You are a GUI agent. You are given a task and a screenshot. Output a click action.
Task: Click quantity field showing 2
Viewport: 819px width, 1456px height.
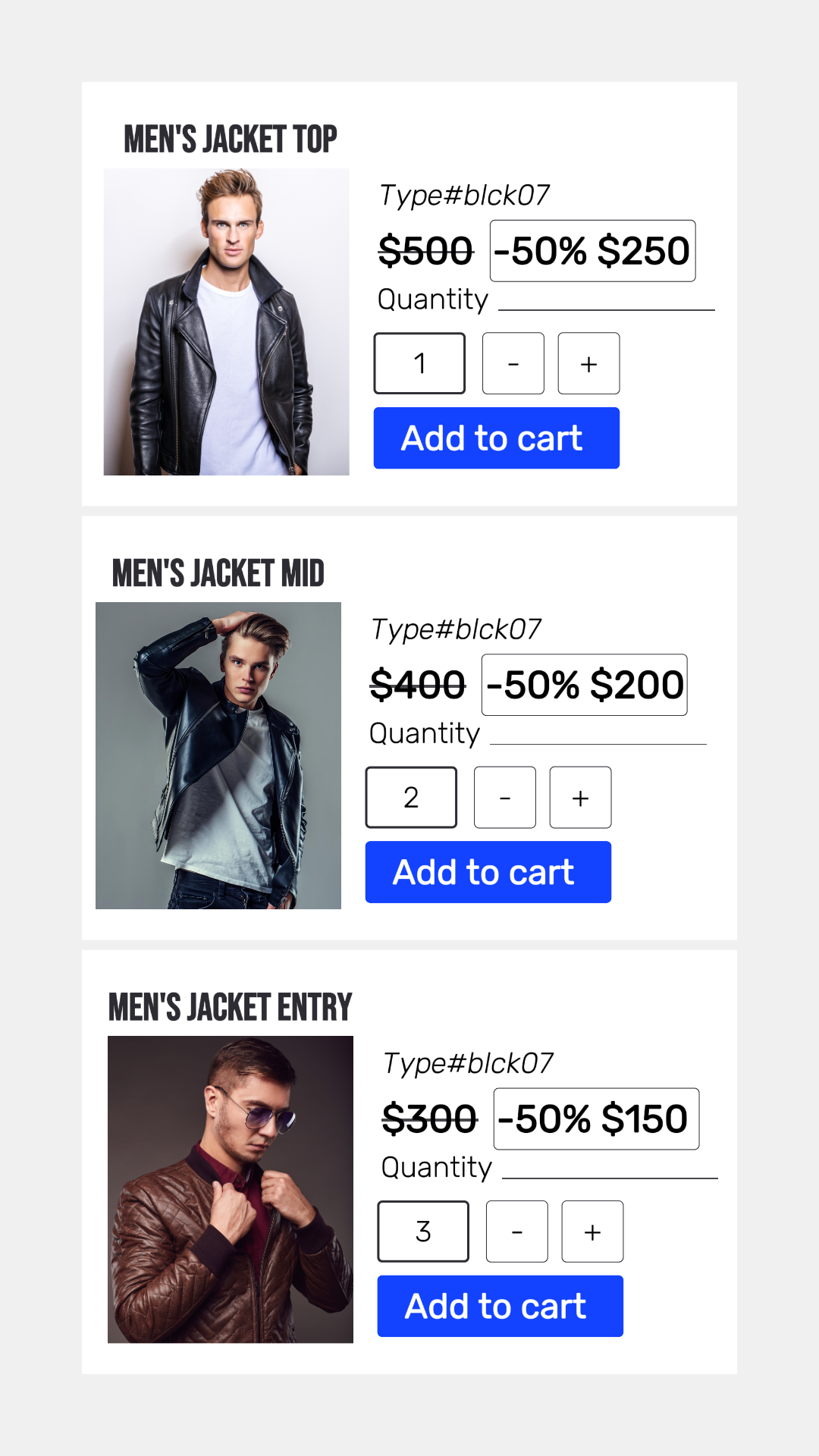tap(411, 797)
